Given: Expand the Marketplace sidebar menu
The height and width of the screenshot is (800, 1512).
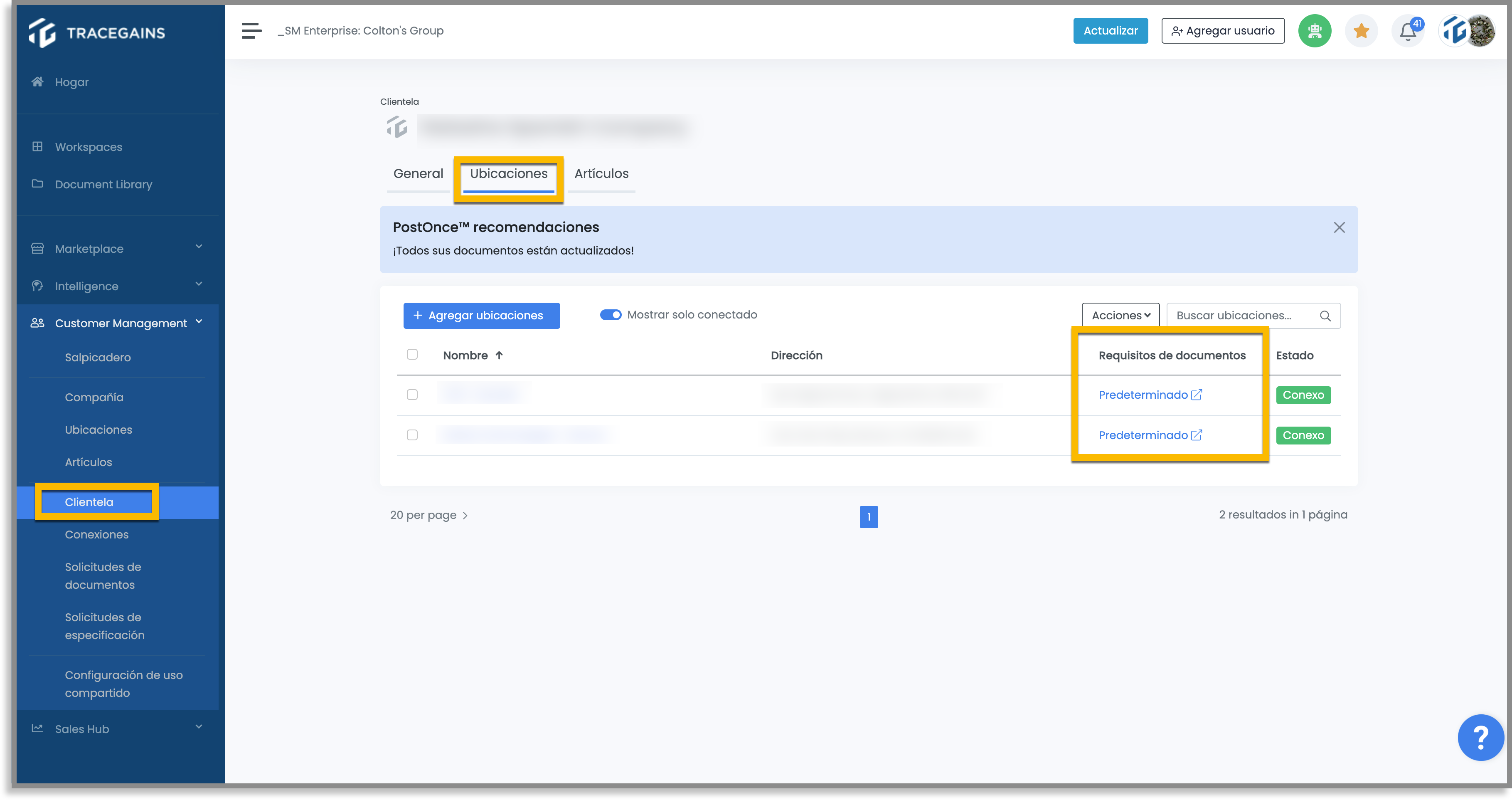Looking at the screenshot, I should (117, 249).
